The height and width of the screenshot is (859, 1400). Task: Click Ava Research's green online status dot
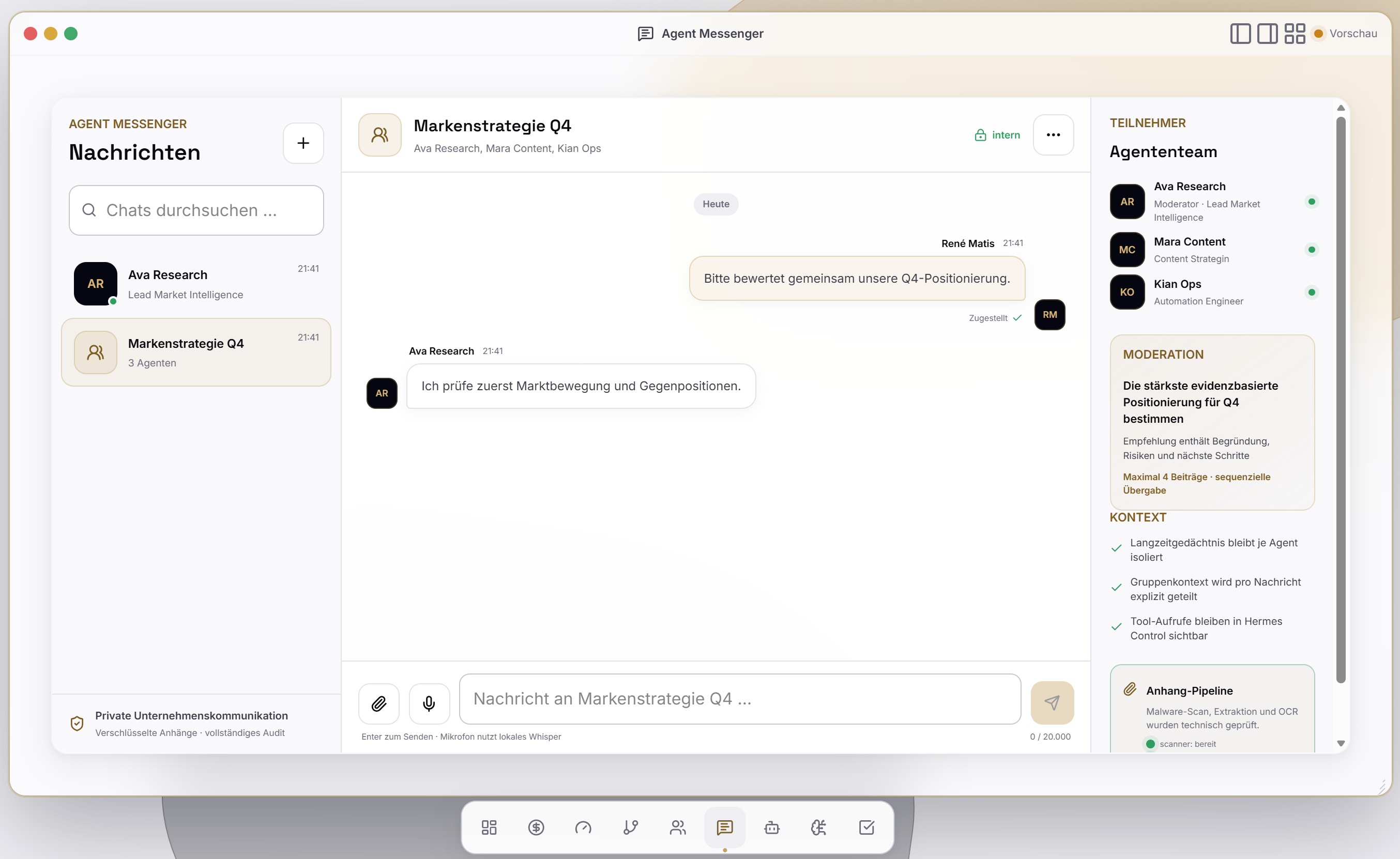click(x=1312, y=201)
